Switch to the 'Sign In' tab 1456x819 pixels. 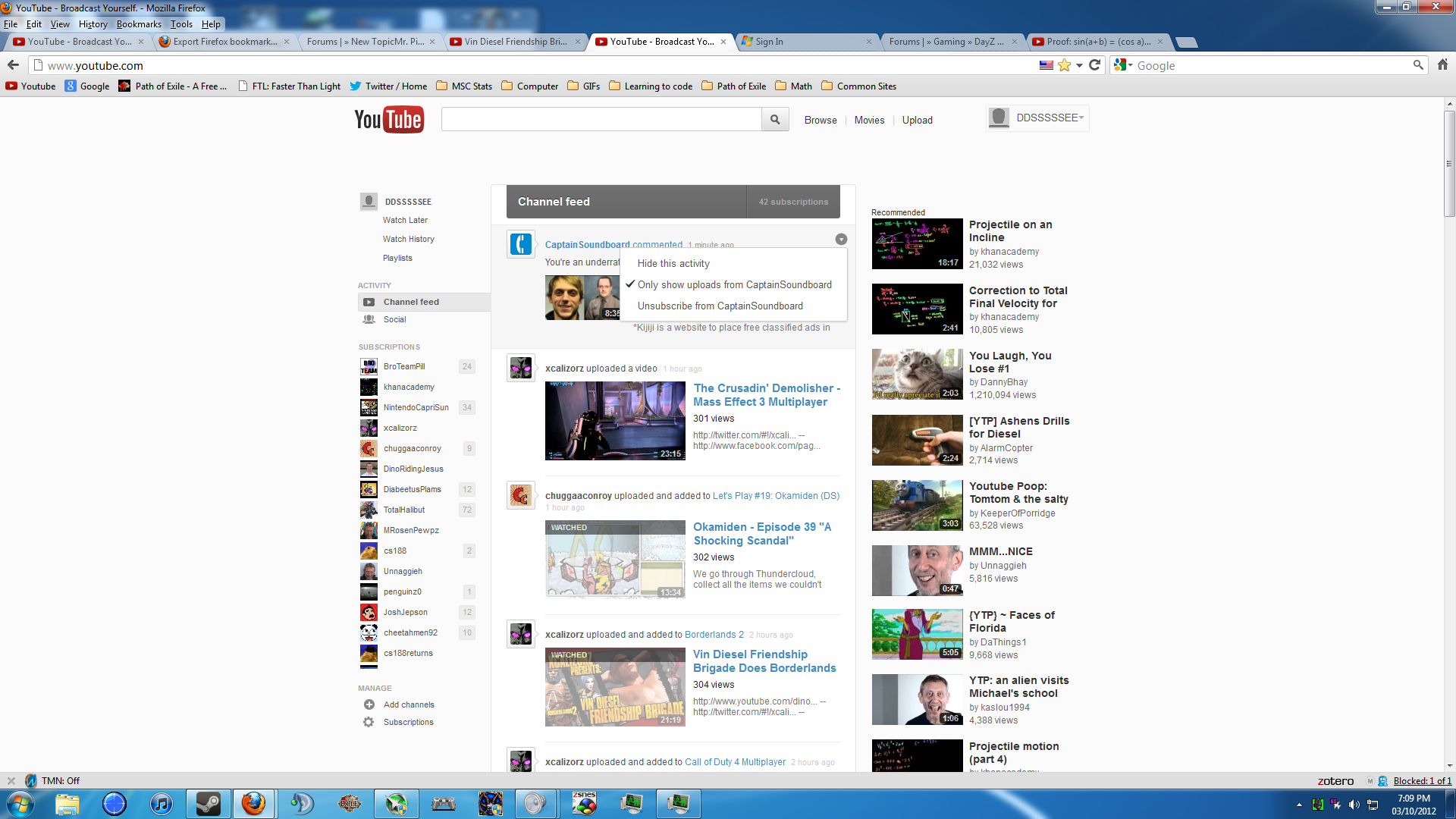tap(806, 42)
